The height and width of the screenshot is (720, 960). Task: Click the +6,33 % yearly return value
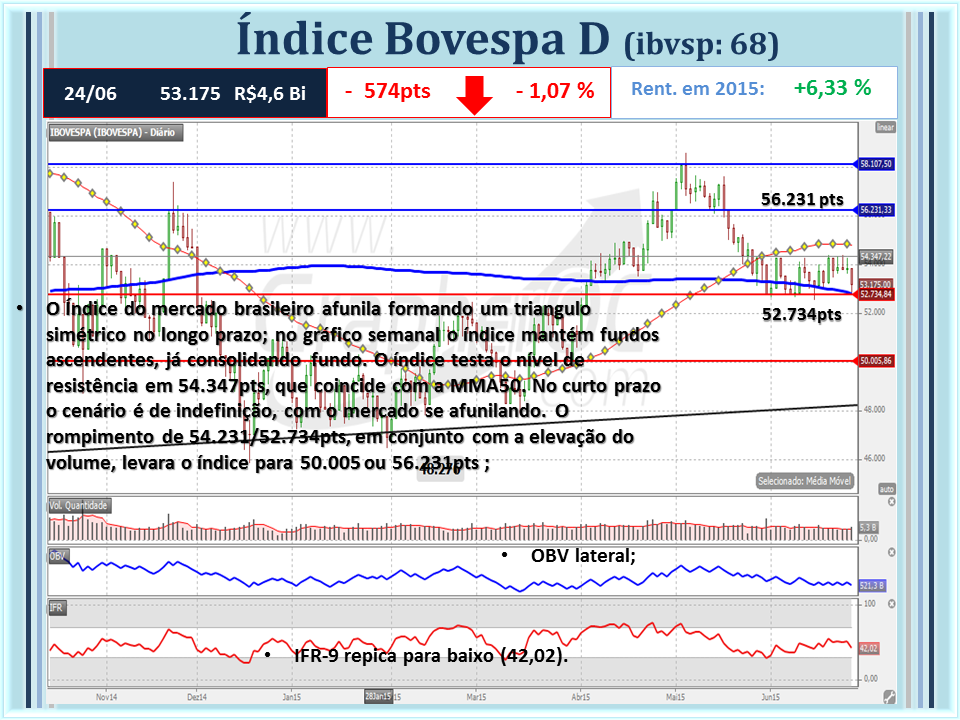[832, 88]
